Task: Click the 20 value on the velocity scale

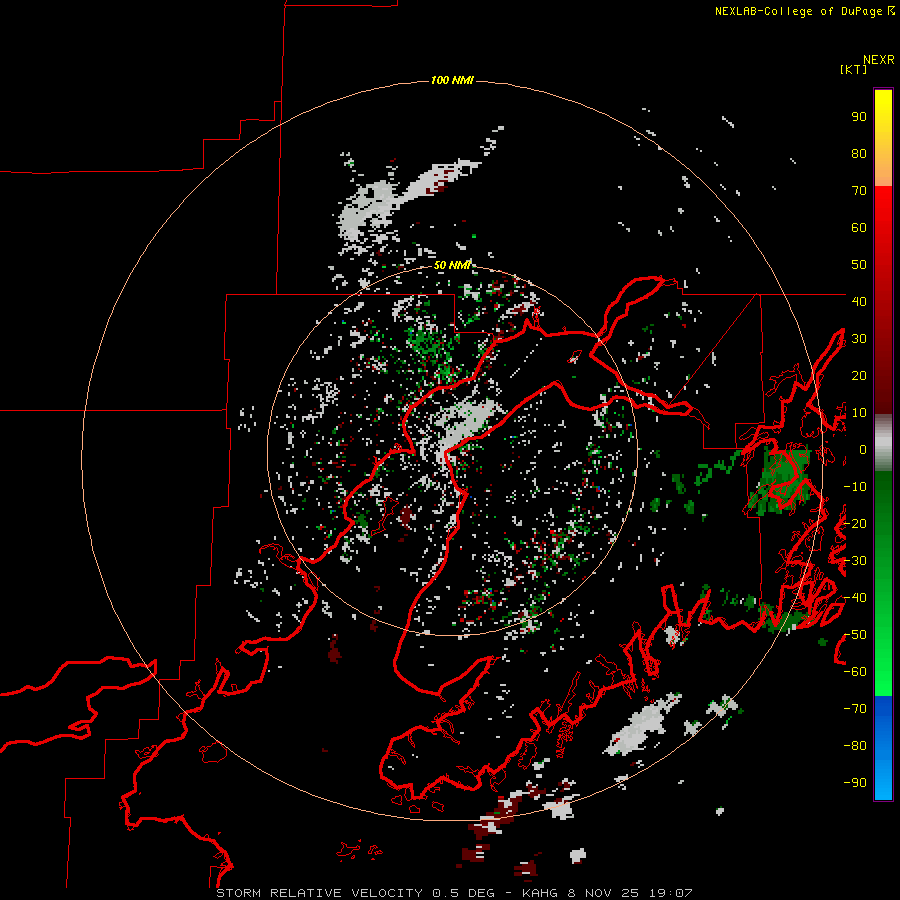Action: pos(859,375)
